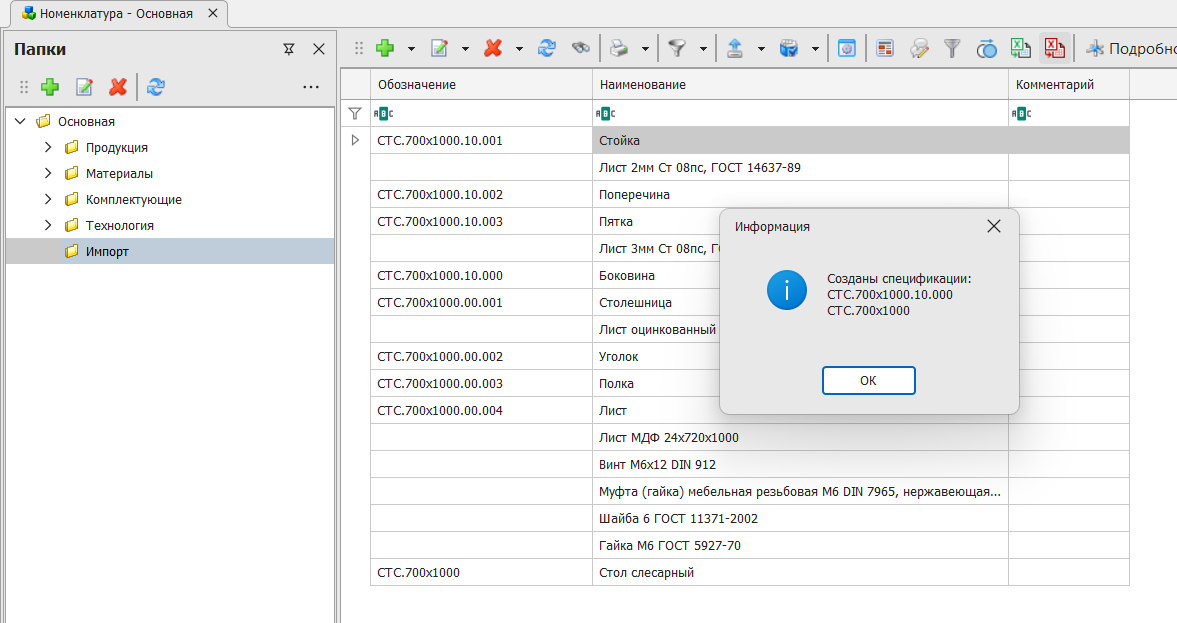
Task: Expand the Продукция folder
Action: tap(48, 147)
